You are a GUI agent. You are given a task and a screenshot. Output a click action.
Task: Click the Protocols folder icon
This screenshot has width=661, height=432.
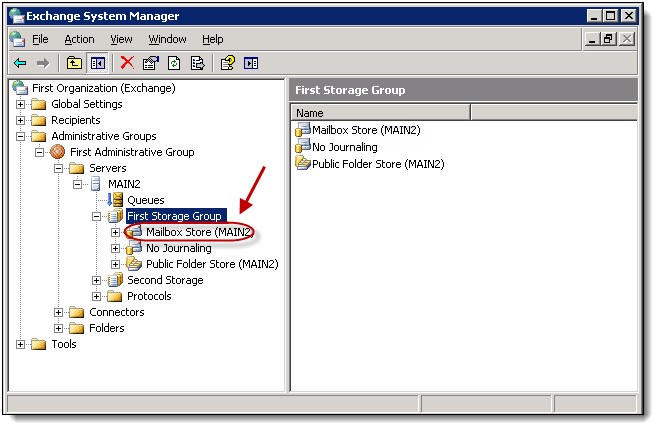[x=114, y=296]
